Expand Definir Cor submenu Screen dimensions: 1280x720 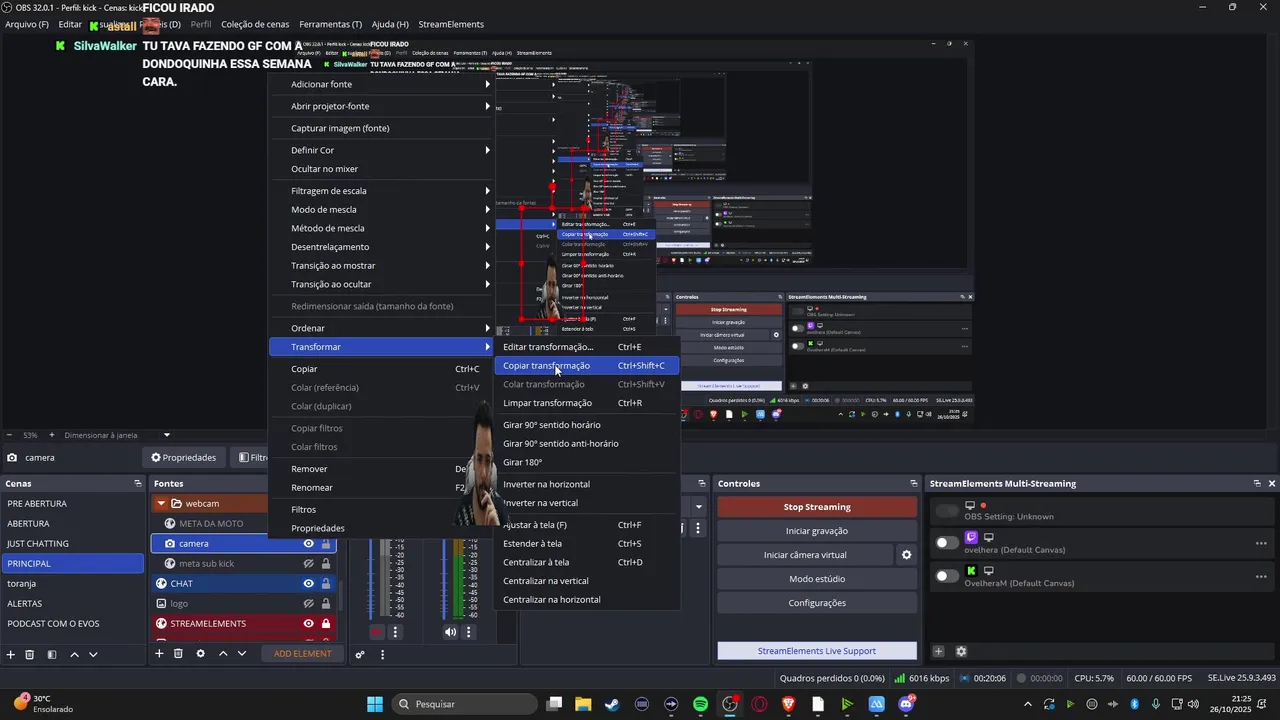(x=381, y=150)
